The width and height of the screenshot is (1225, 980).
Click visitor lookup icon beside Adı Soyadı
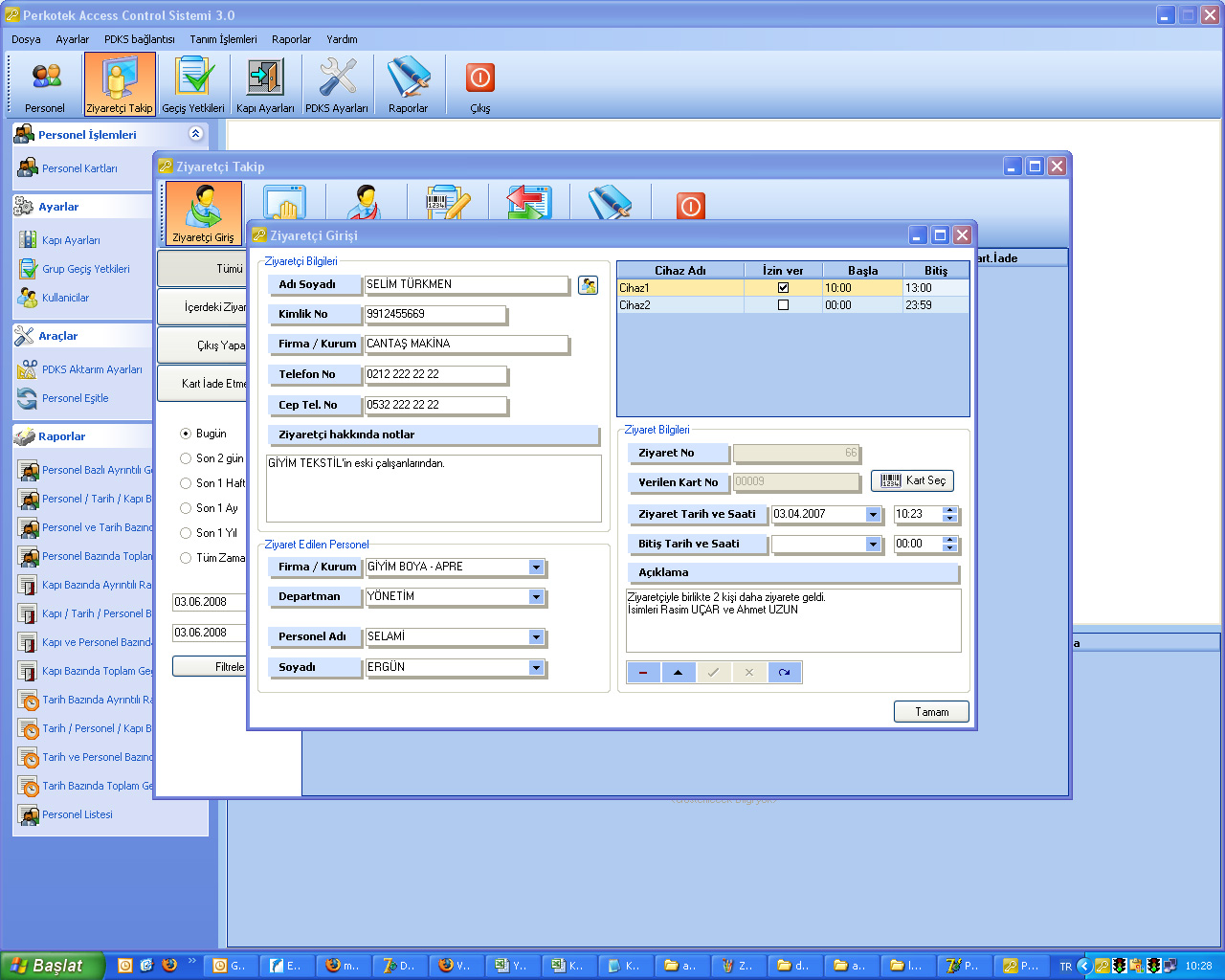[x=588, y=285]
